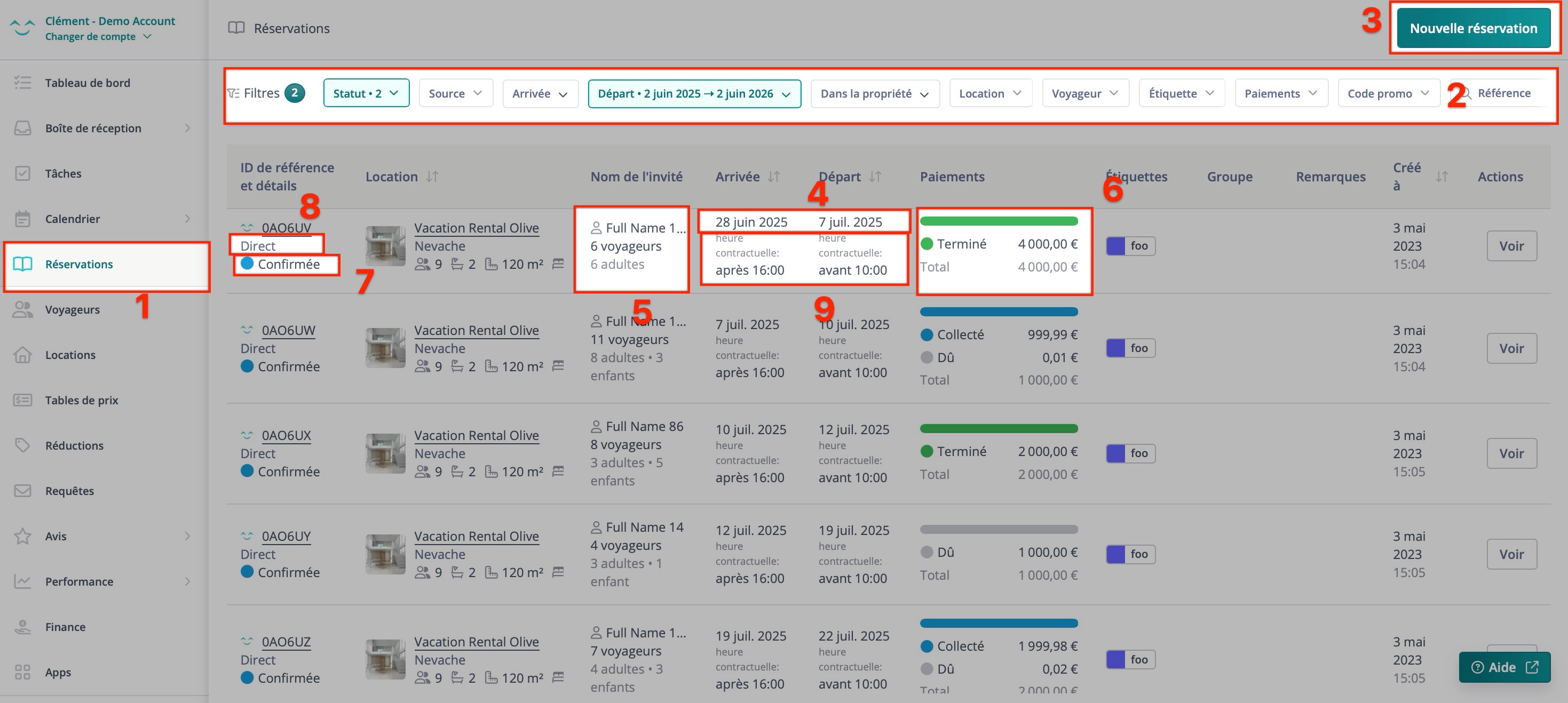Click the purple foo label swatch for 0AO6UY

coord(1116,554)
